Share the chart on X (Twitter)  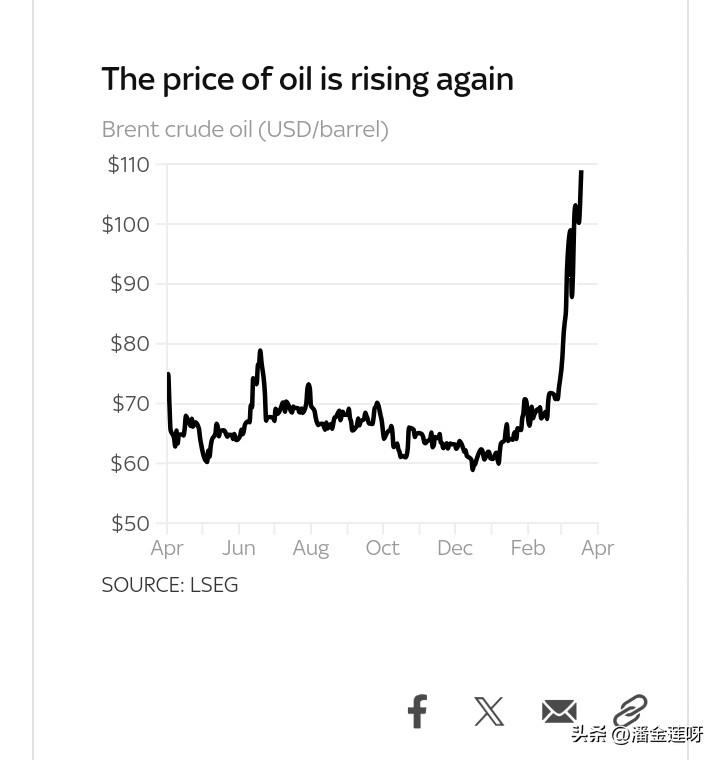[489, 711]
